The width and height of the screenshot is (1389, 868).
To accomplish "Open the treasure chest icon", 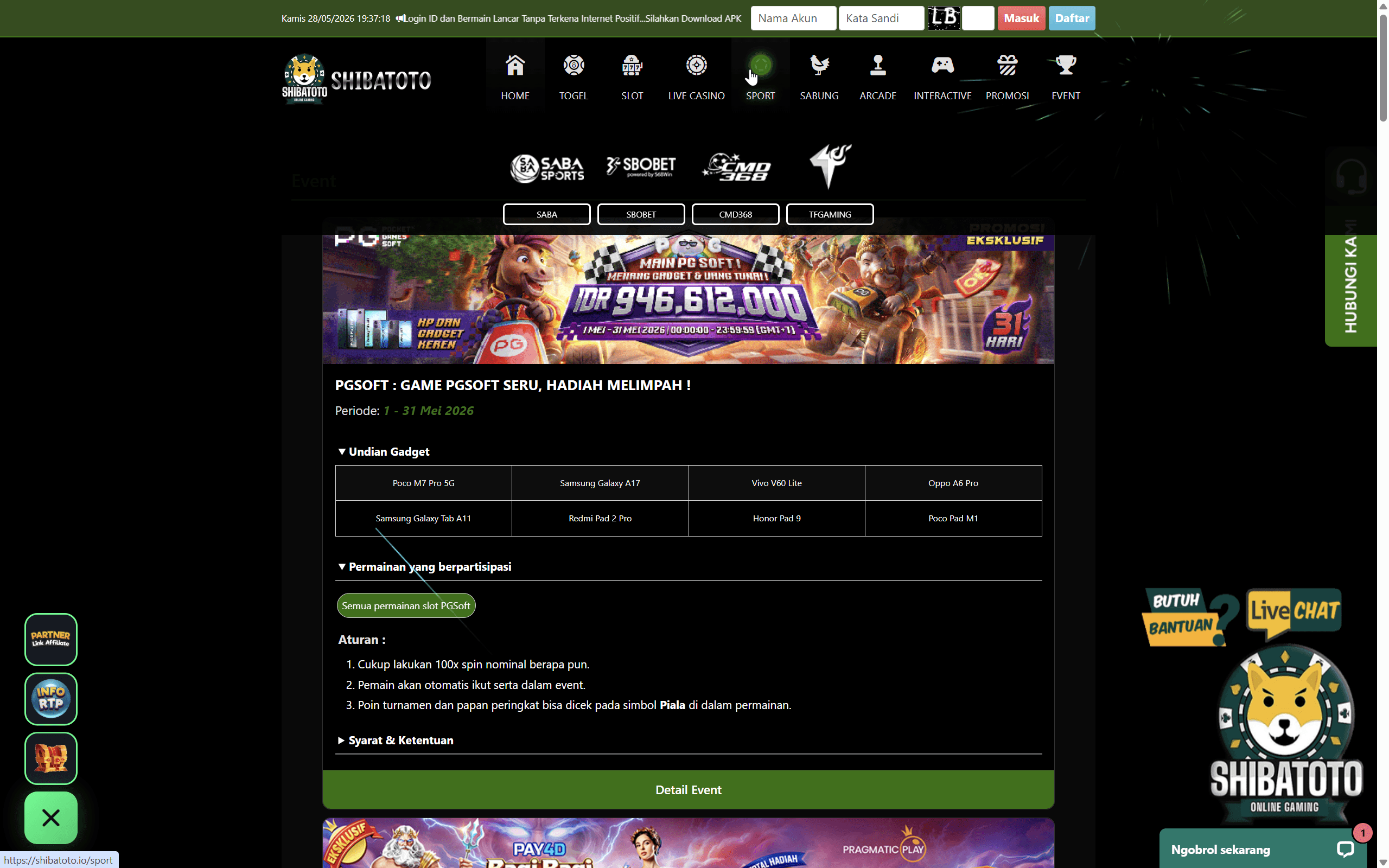I will pos(51,758).
